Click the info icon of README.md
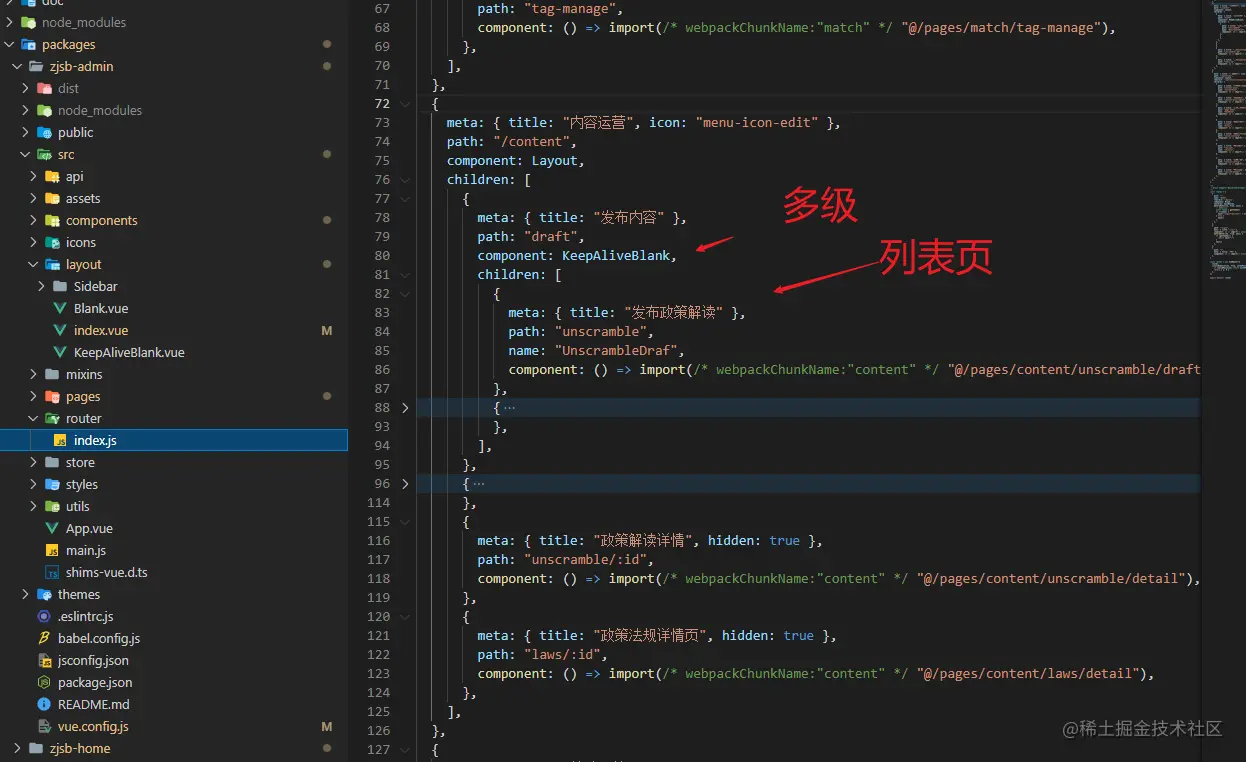This screenshot has height=762, width=1246. [x=44, y=704]
